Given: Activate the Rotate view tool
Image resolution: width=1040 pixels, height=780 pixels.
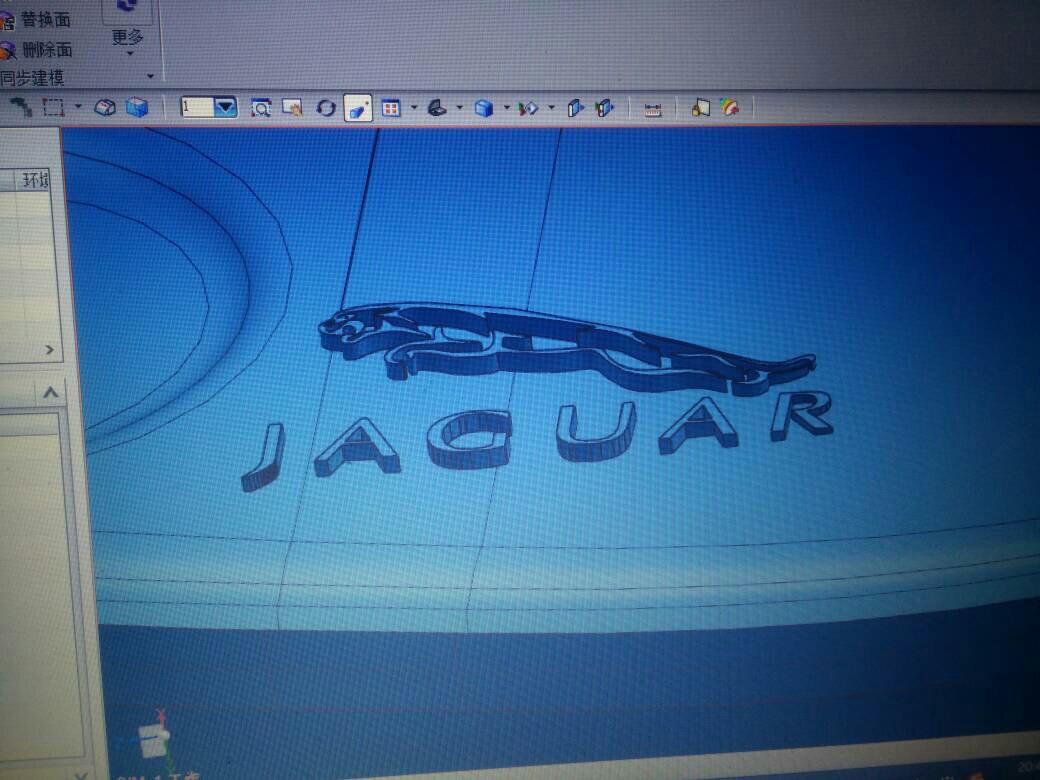Looking at the screenshot, I should [326, 107].
